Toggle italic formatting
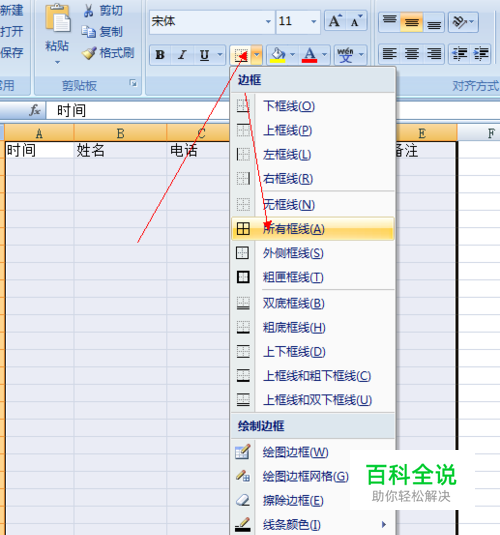The height and width of the screenshot is (535, 500). pos(182,55)
